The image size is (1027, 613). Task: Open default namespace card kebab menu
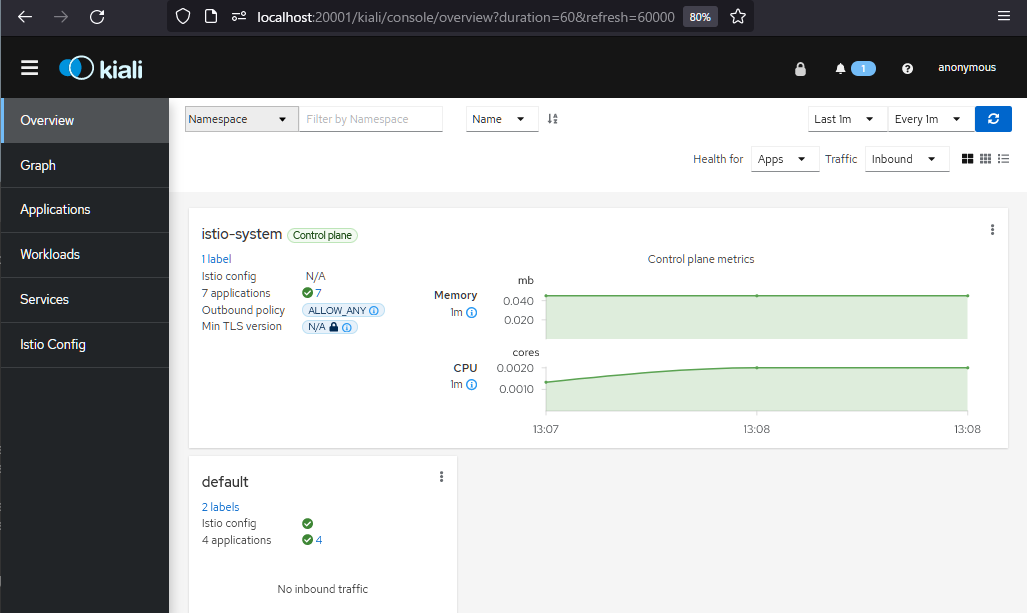point(441,477)
